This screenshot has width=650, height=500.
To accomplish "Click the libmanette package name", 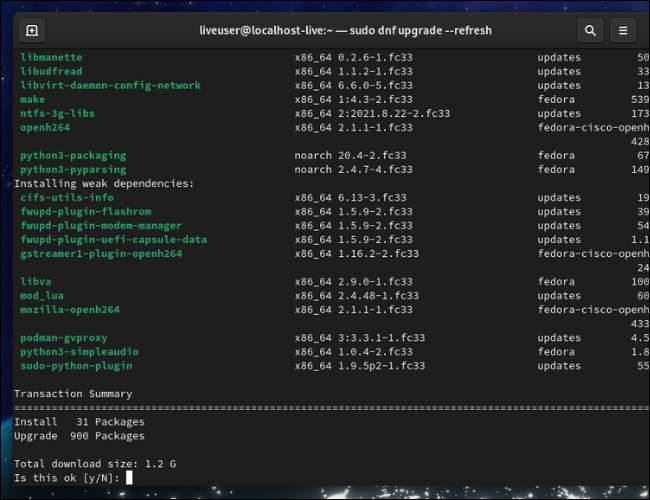I will 51,57.
